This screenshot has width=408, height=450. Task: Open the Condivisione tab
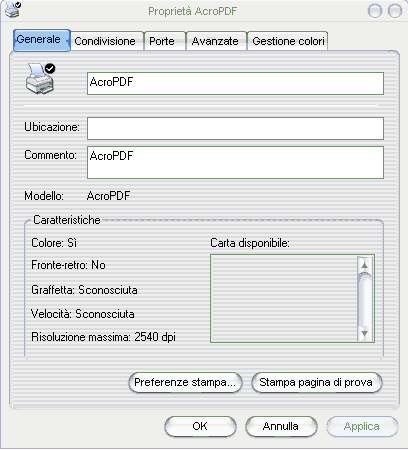(x=107, y=41)
